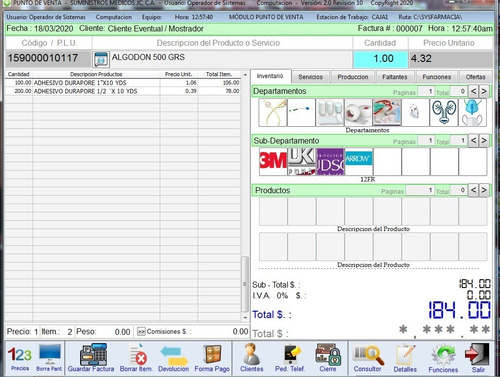Click the product lookup icon beside code field
Image resolution: width=500 pixels, height=377 pixels.
click(101, 59)
